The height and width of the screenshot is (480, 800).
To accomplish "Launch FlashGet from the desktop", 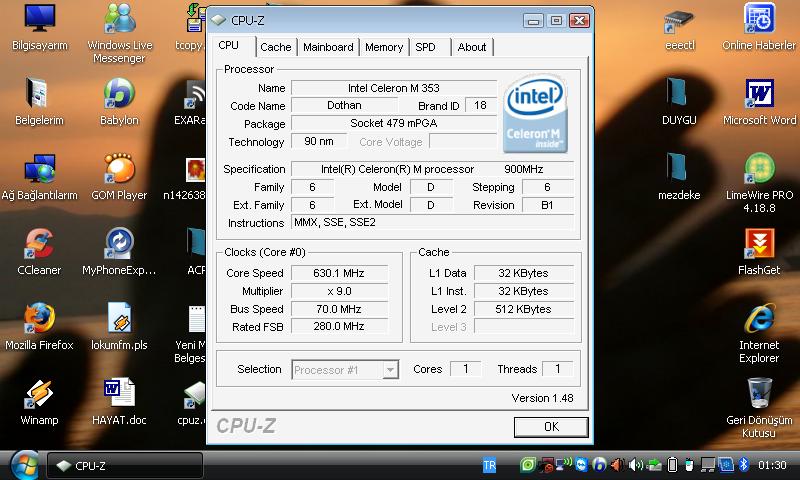I will click(x=759, y=244).
